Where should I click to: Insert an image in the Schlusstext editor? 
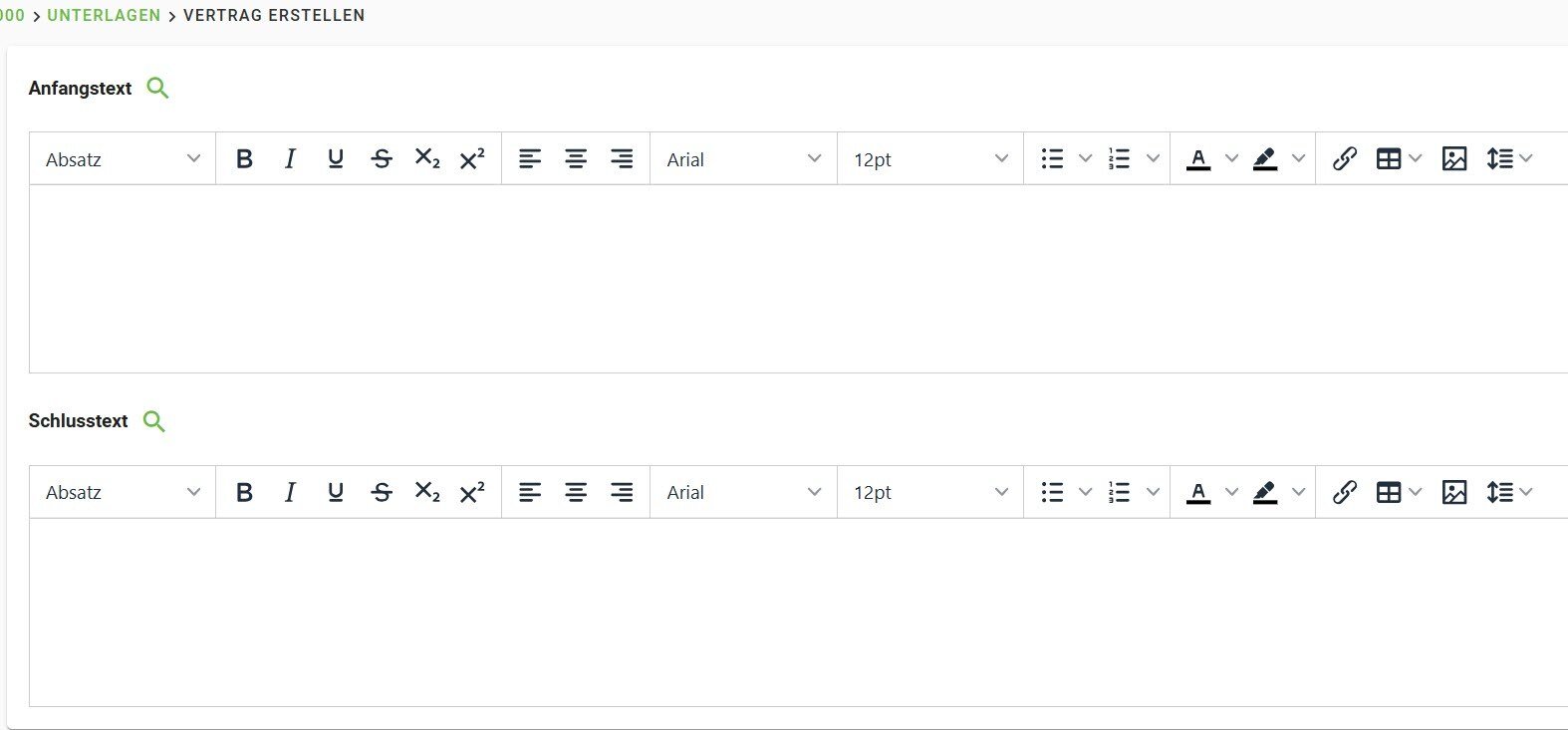point(1453,492)
